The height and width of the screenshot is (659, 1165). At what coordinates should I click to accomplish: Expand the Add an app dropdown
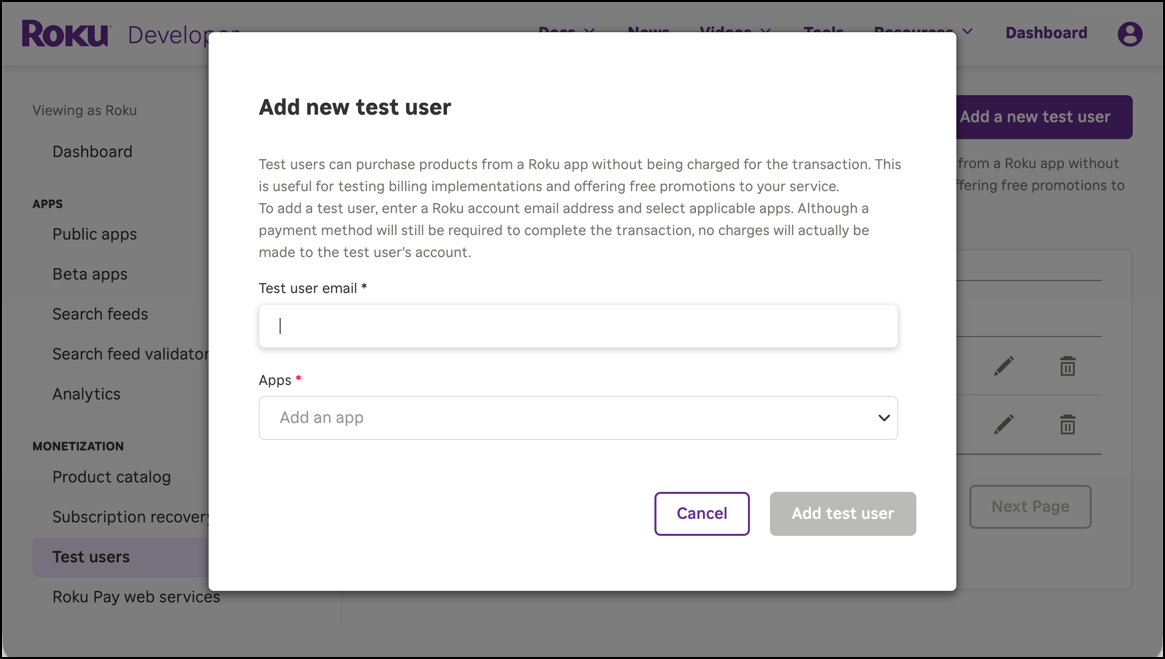coord(578,418)
